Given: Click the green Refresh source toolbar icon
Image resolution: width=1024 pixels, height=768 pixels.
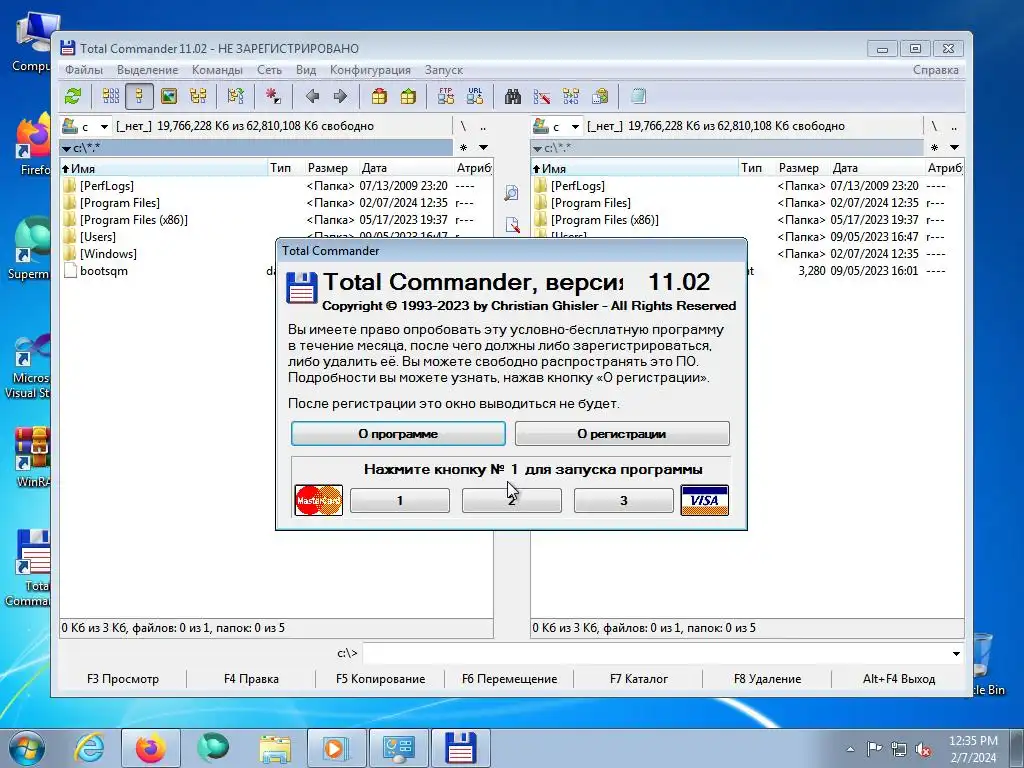Looking at the screenshot, I should click(73, 97).
